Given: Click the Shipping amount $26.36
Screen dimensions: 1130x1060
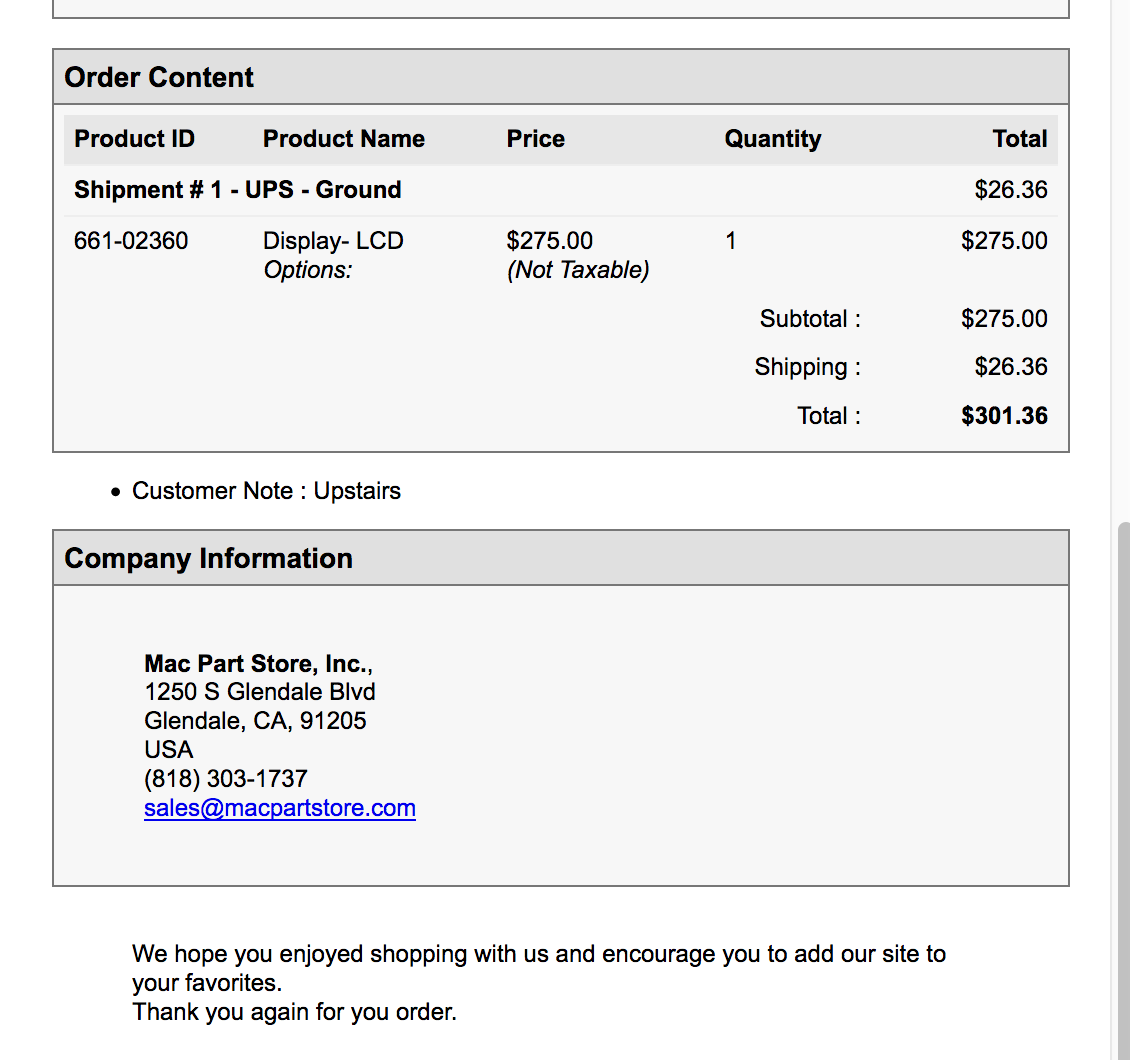Looking at the screenshot, I should point(1010,367).
